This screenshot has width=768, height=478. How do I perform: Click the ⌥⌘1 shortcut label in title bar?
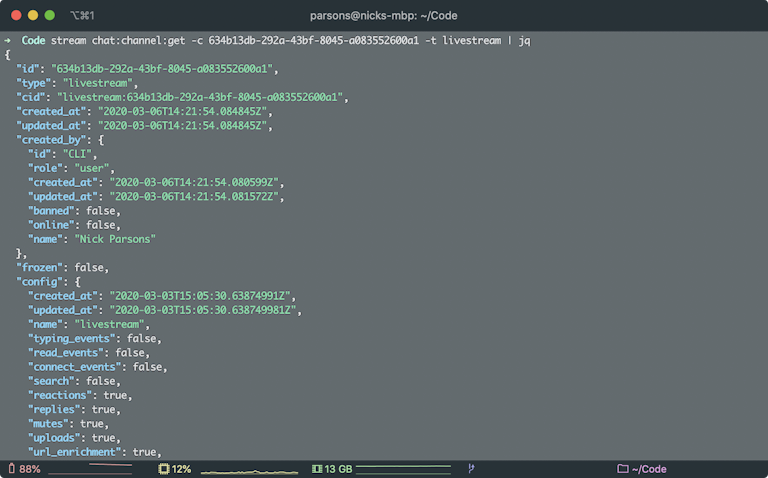coord(82,16)
